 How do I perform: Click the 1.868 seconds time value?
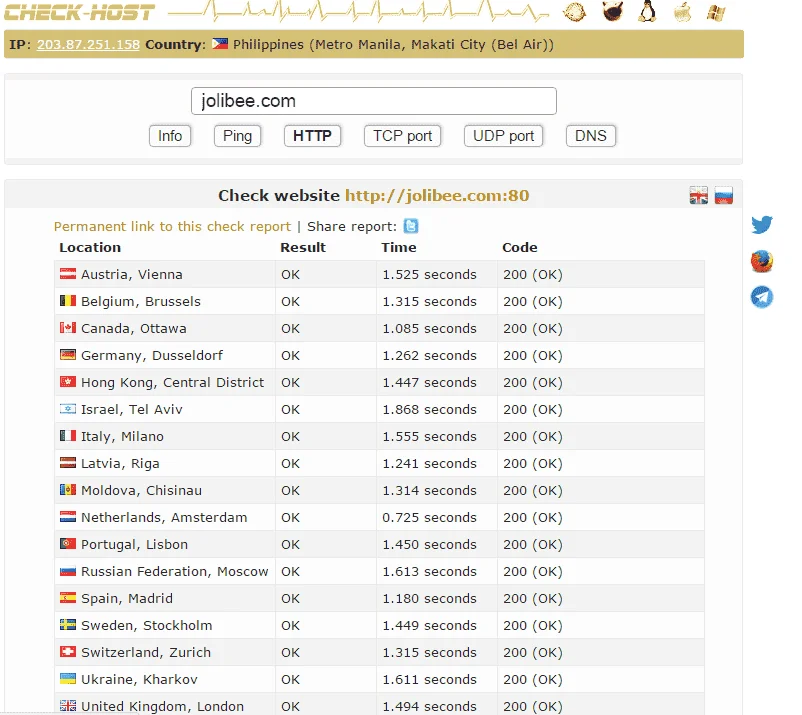point(429,410)
